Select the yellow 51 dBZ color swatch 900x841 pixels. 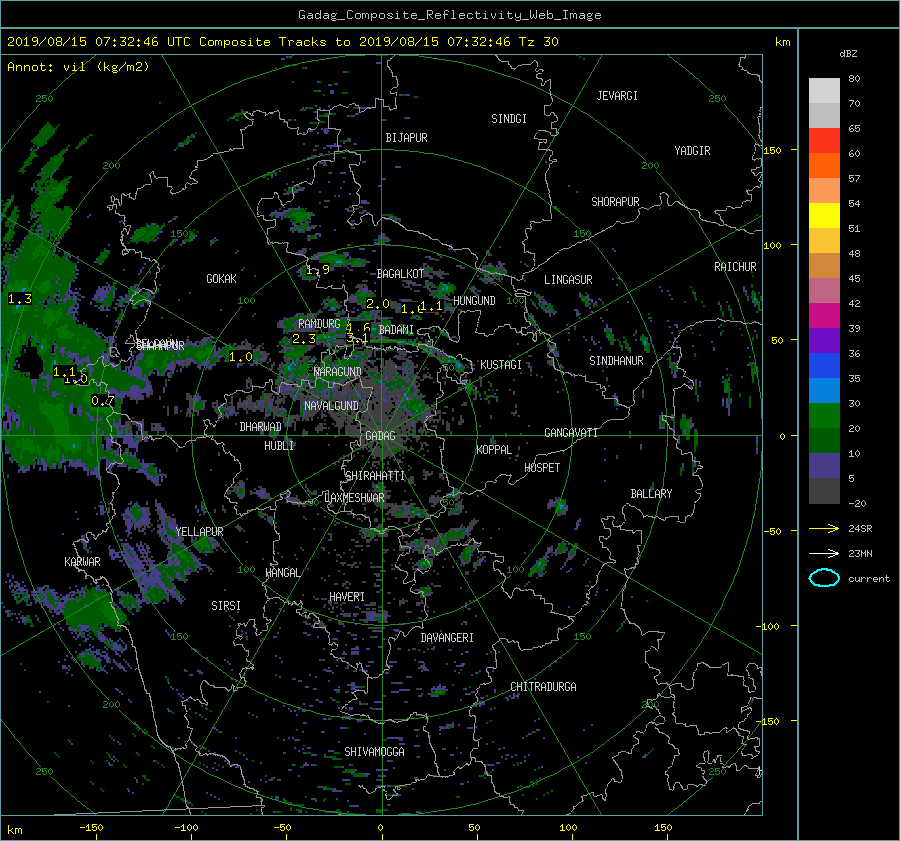click(x=824, y=215)
